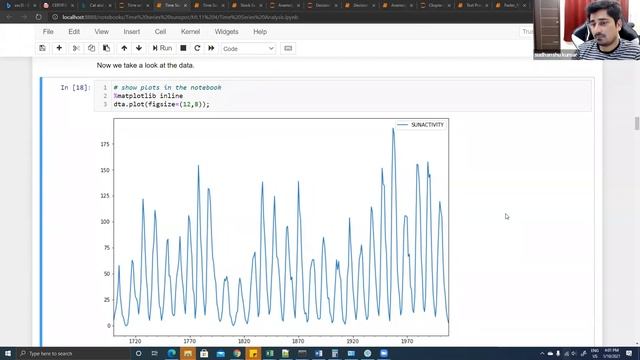Open the Help menu
Image resolution: width=640 pixels, height=360 pixels.
tap(260, 31)
